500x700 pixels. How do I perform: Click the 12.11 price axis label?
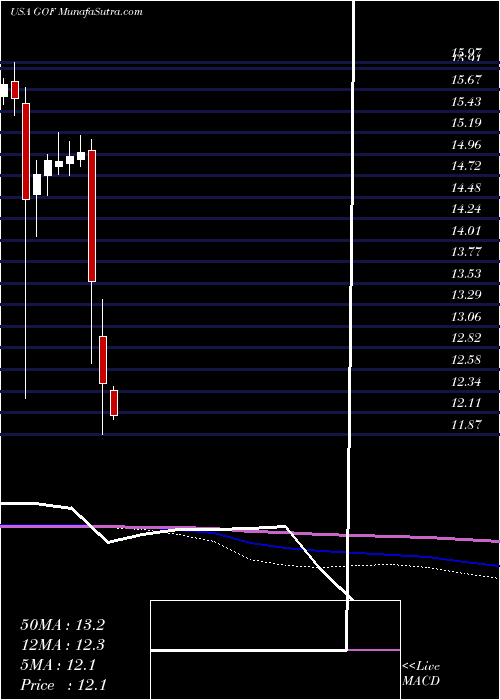click(467, 403)
